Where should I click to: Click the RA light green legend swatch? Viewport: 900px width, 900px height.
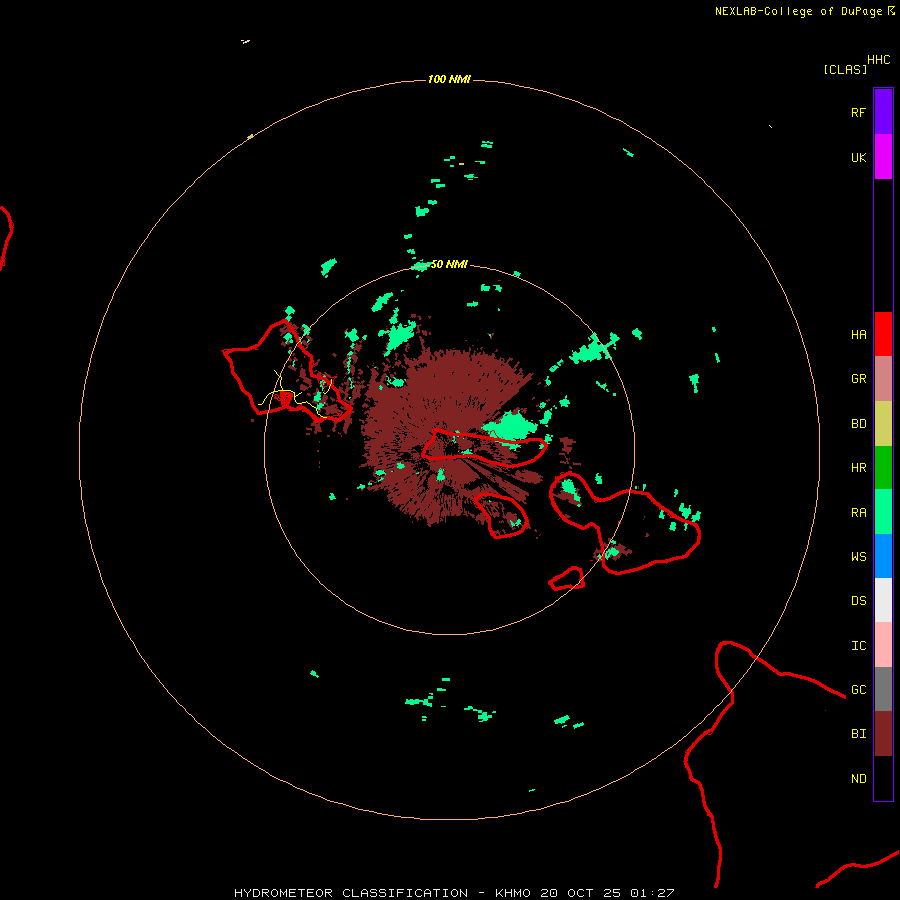pyautogui.click(x=883, y=512)
